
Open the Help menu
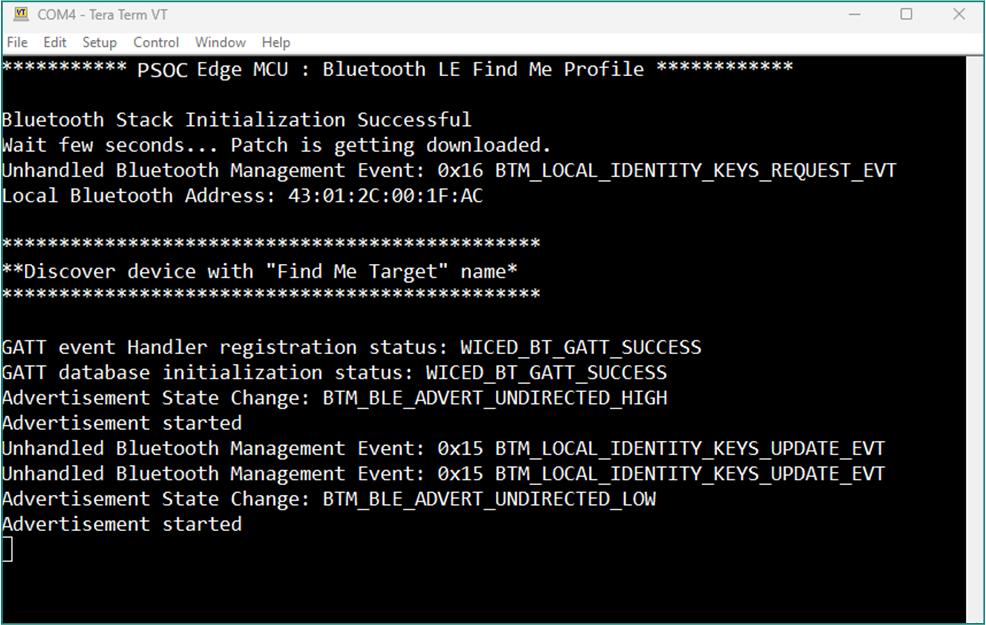coord(276,42)
